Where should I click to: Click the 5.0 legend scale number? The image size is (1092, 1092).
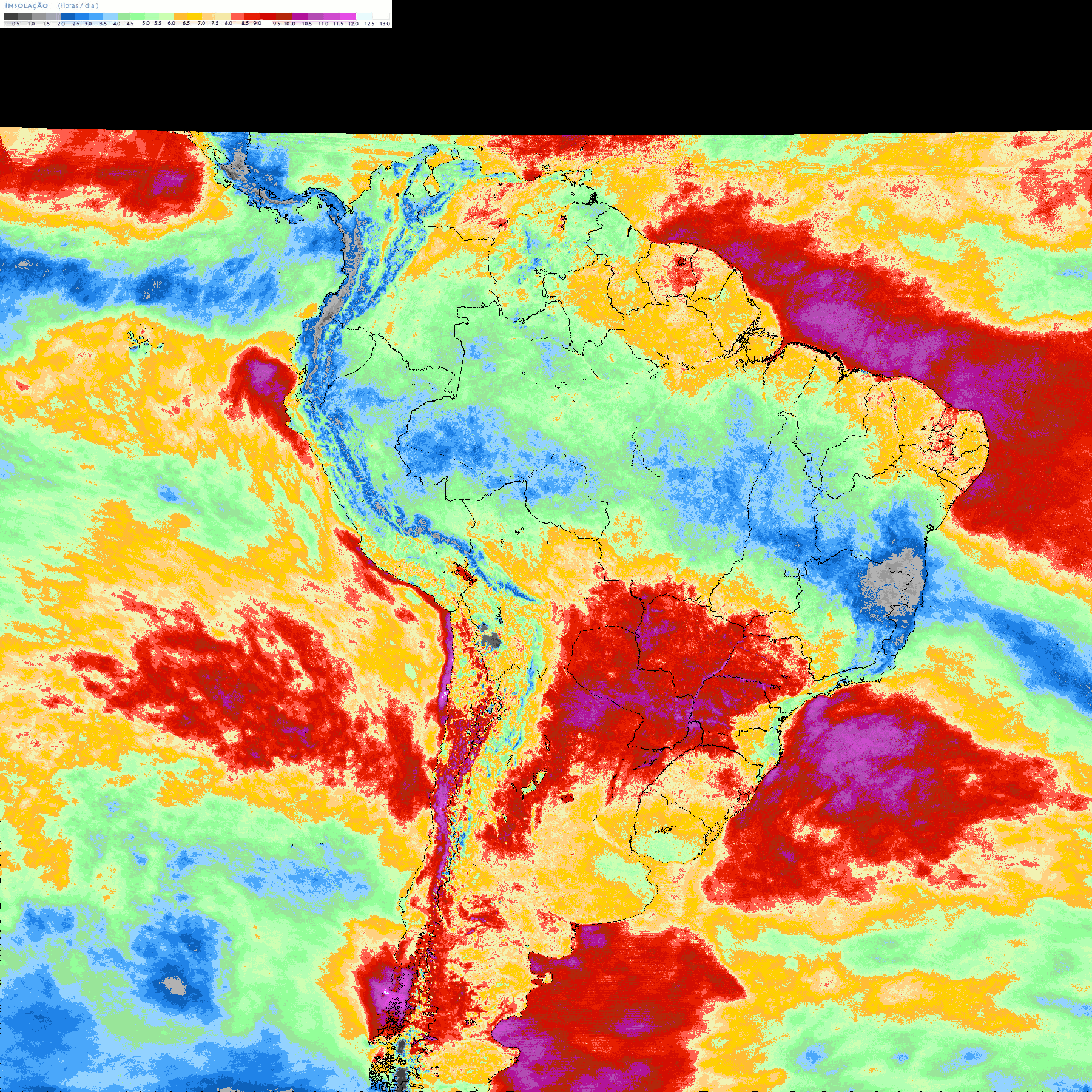tap(146, 23)
